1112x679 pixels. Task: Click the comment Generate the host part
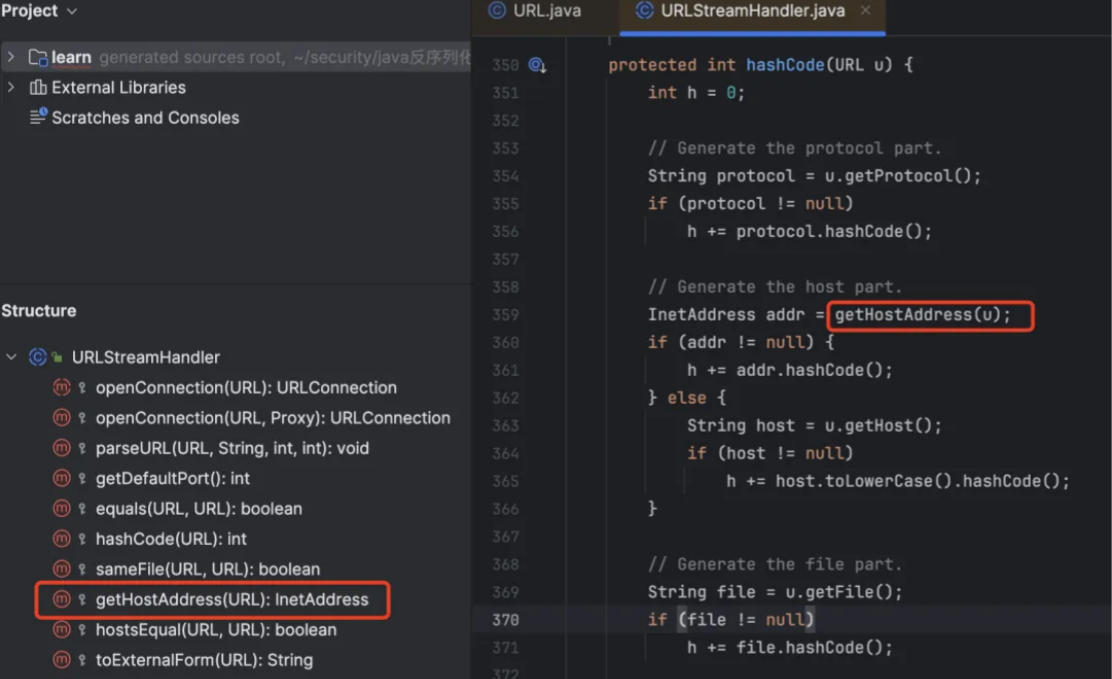tap(774, 287)
